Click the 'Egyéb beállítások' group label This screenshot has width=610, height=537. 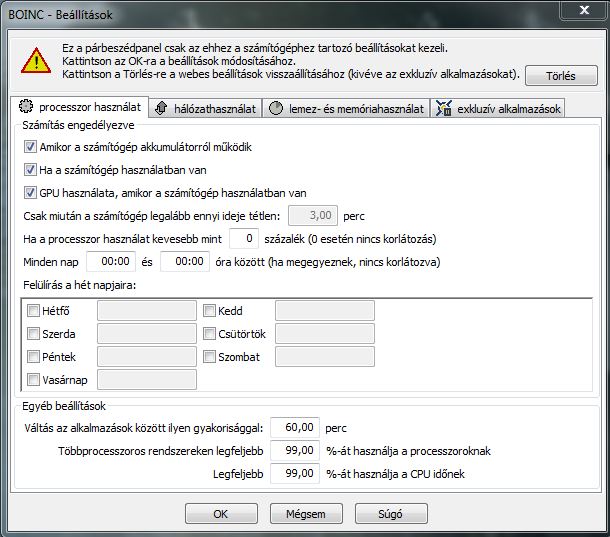coord(64,406)
